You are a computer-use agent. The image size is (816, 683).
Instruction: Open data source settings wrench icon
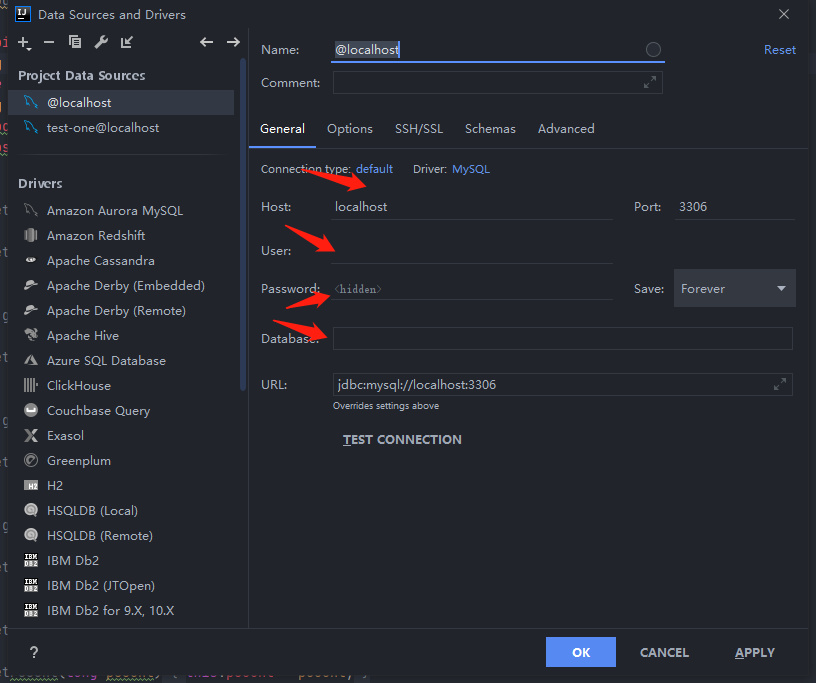click(101, 42)
